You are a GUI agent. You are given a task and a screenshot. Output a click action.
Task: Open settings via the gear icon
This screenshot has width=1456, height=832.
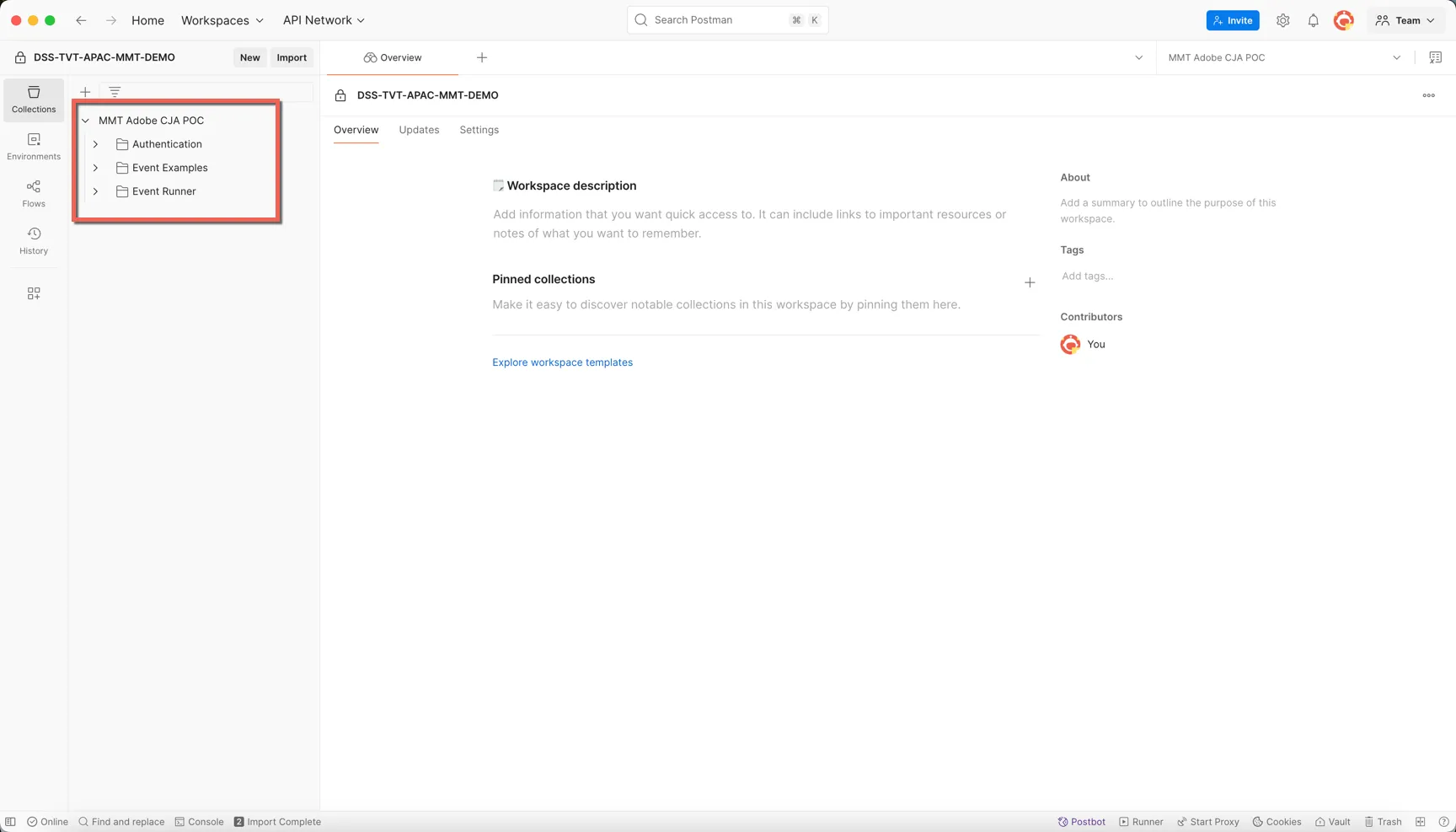1282,20
